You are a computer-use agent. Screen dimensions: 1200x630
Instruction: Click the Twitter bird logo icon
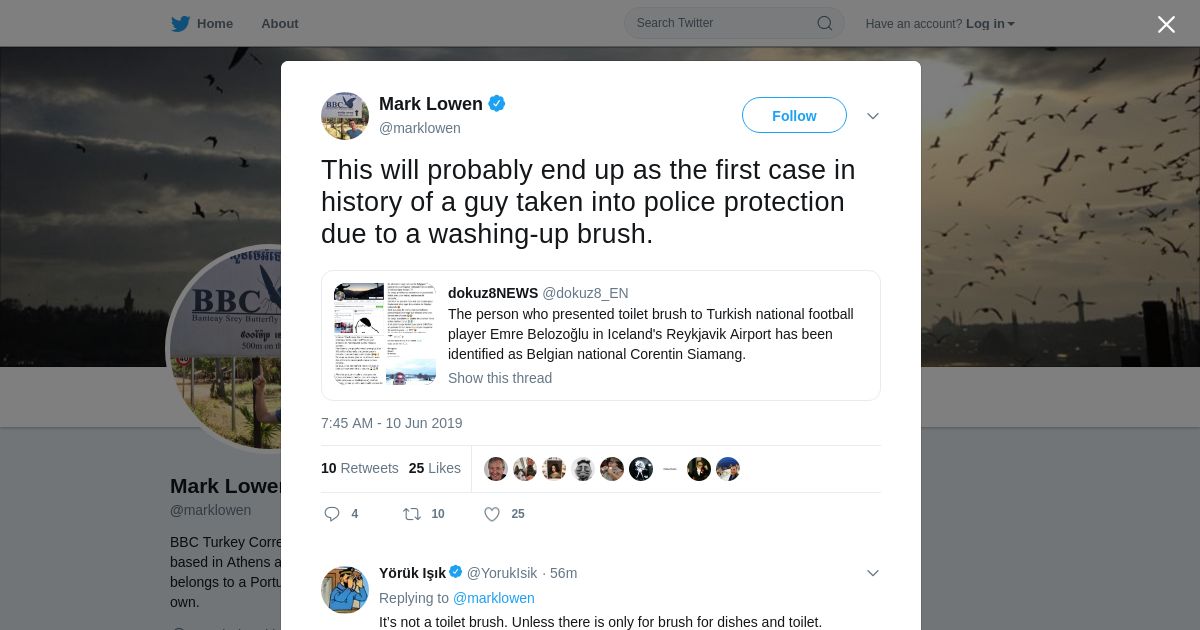coord(180,23)
